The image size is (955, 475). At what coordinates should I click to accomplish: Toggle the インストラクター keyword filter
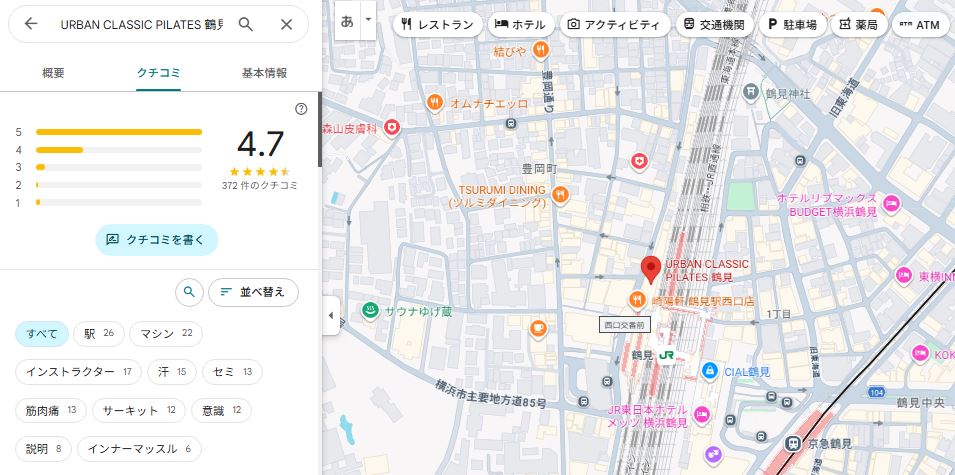pyautogui.click(x=78, y=371)
